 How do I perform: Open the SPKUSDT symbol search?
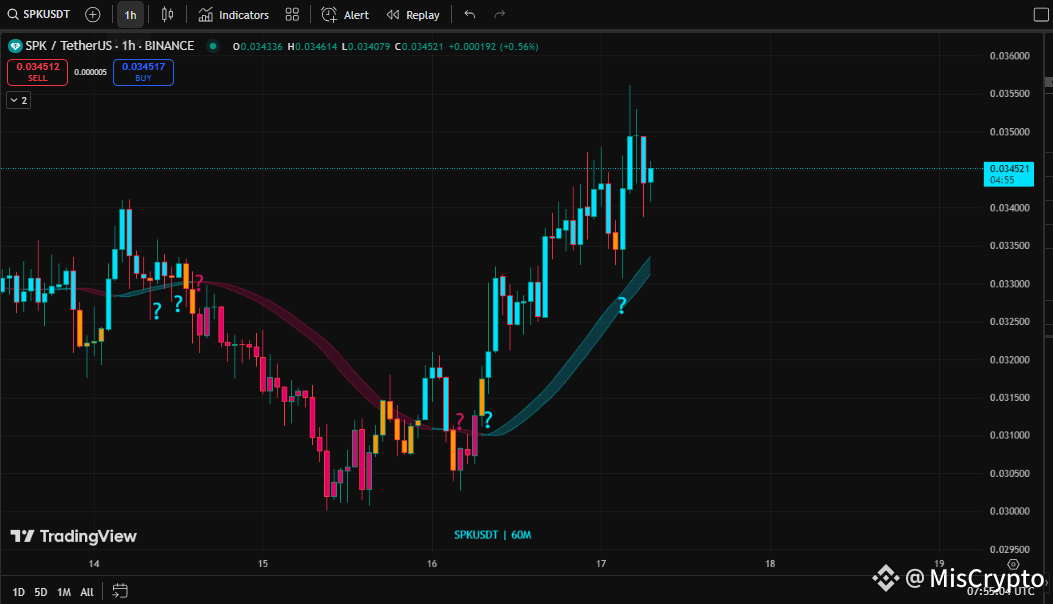coord(38,14)
